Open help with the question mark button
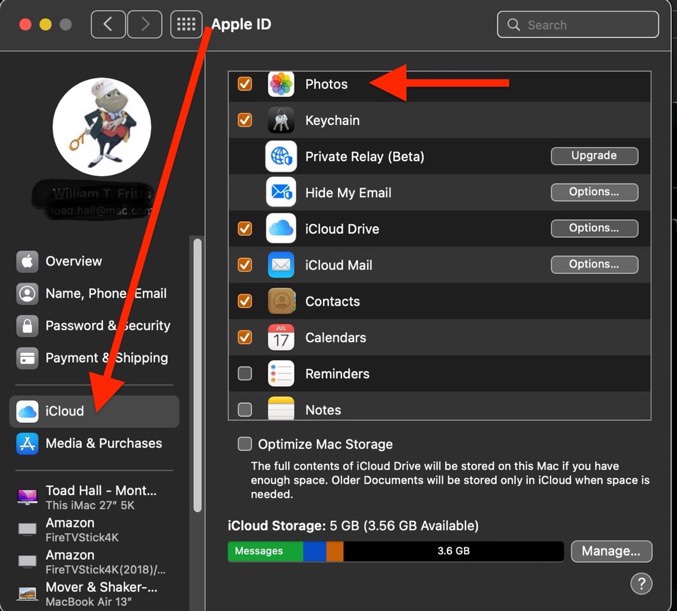 pos(641,584)
